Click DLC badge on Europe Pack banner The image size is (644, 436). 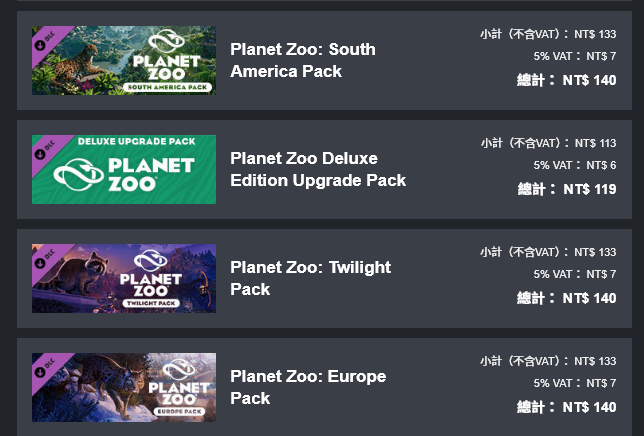45,368
